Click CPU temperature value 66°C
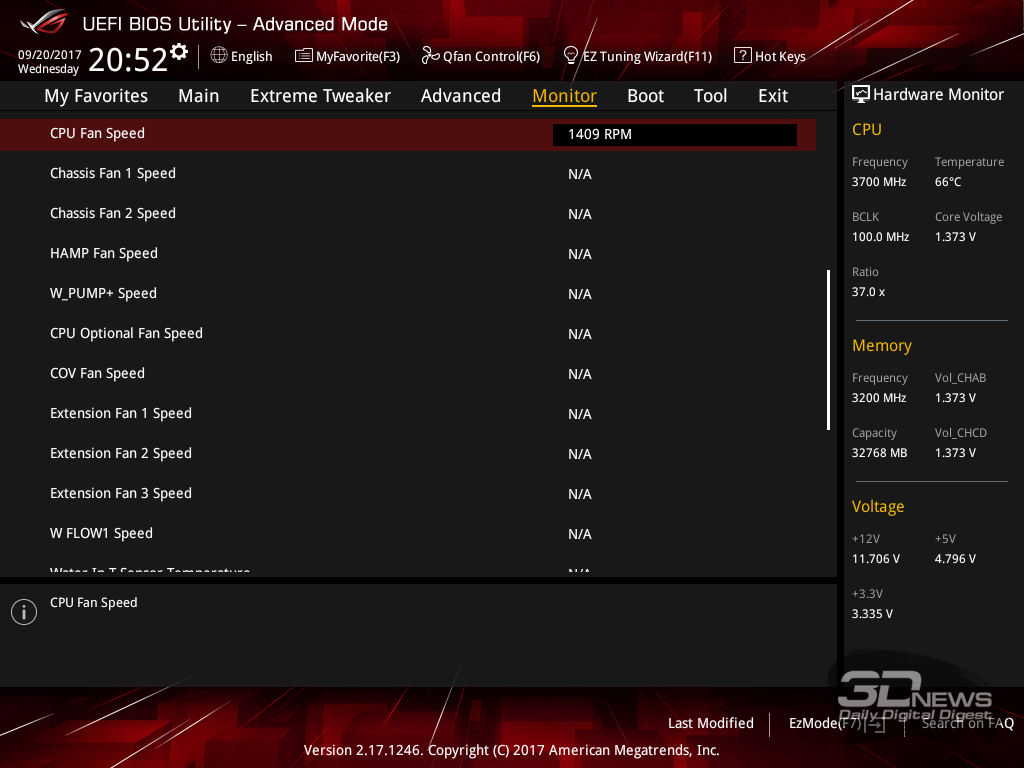 pyautogui.click(x=948, y=182)
